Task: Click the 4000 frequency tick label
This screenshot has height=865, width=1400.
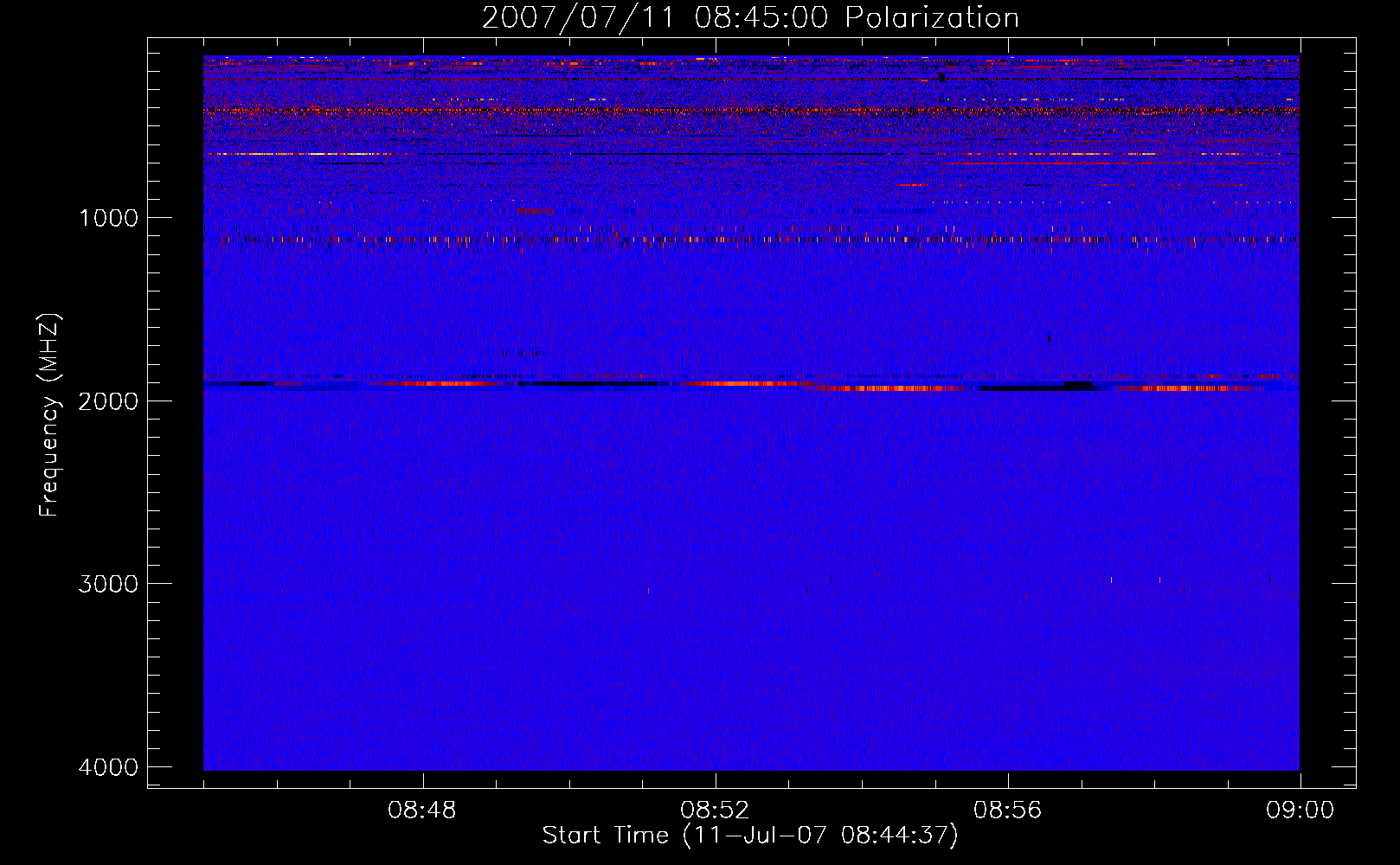Action: point(109,767)
